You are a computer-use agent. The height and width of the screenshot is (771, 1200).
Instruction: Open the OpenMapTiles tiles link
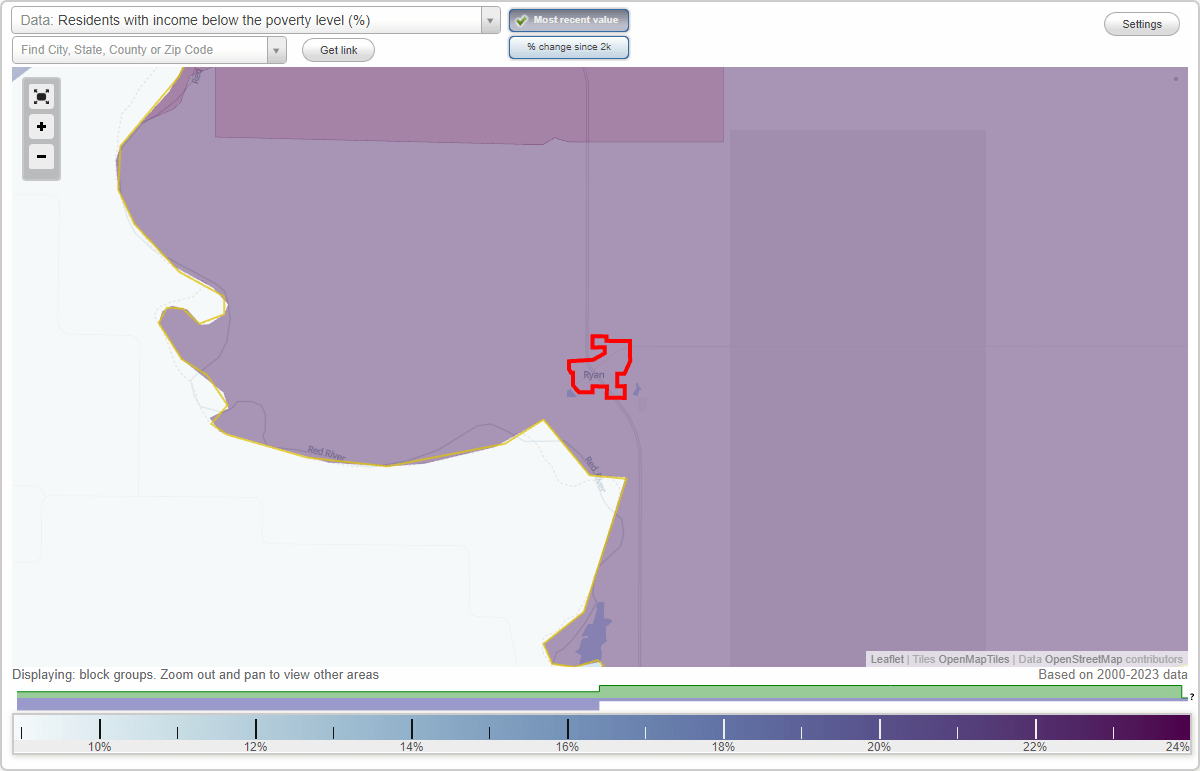972,659
